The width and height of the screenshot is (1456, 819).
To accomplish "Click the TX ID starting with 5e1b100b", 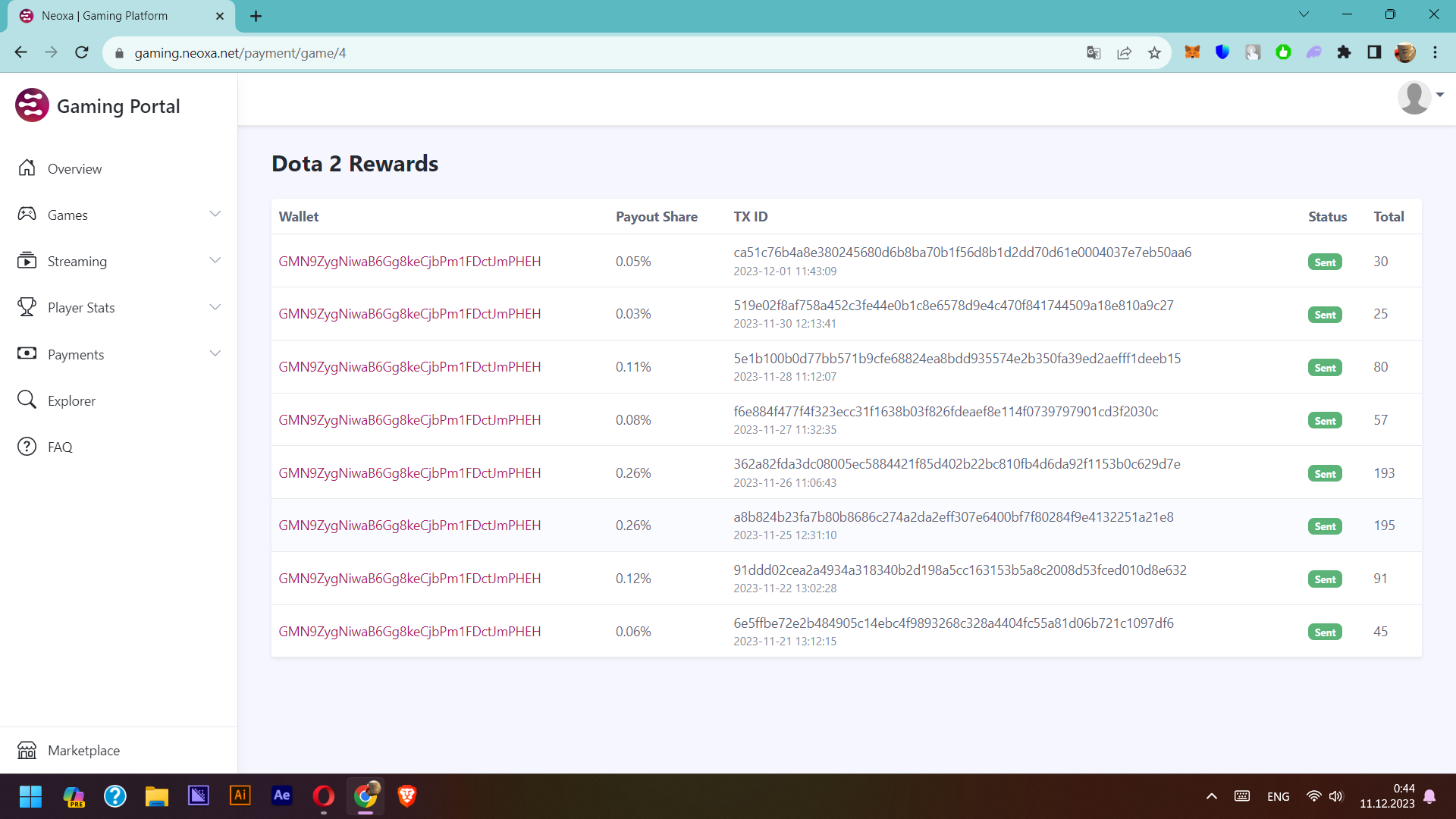I will pos(957,359).
